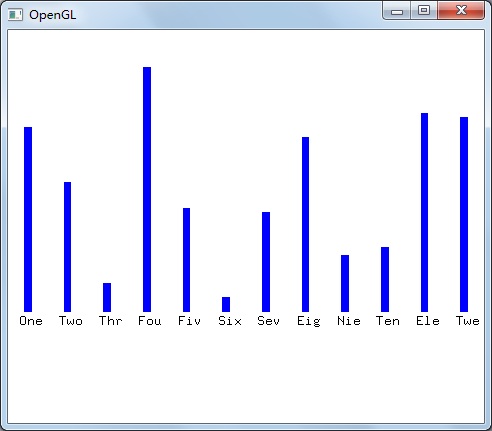Click the 'Sev' axis label
492x431 pixels.
click(x=268, y=321)
